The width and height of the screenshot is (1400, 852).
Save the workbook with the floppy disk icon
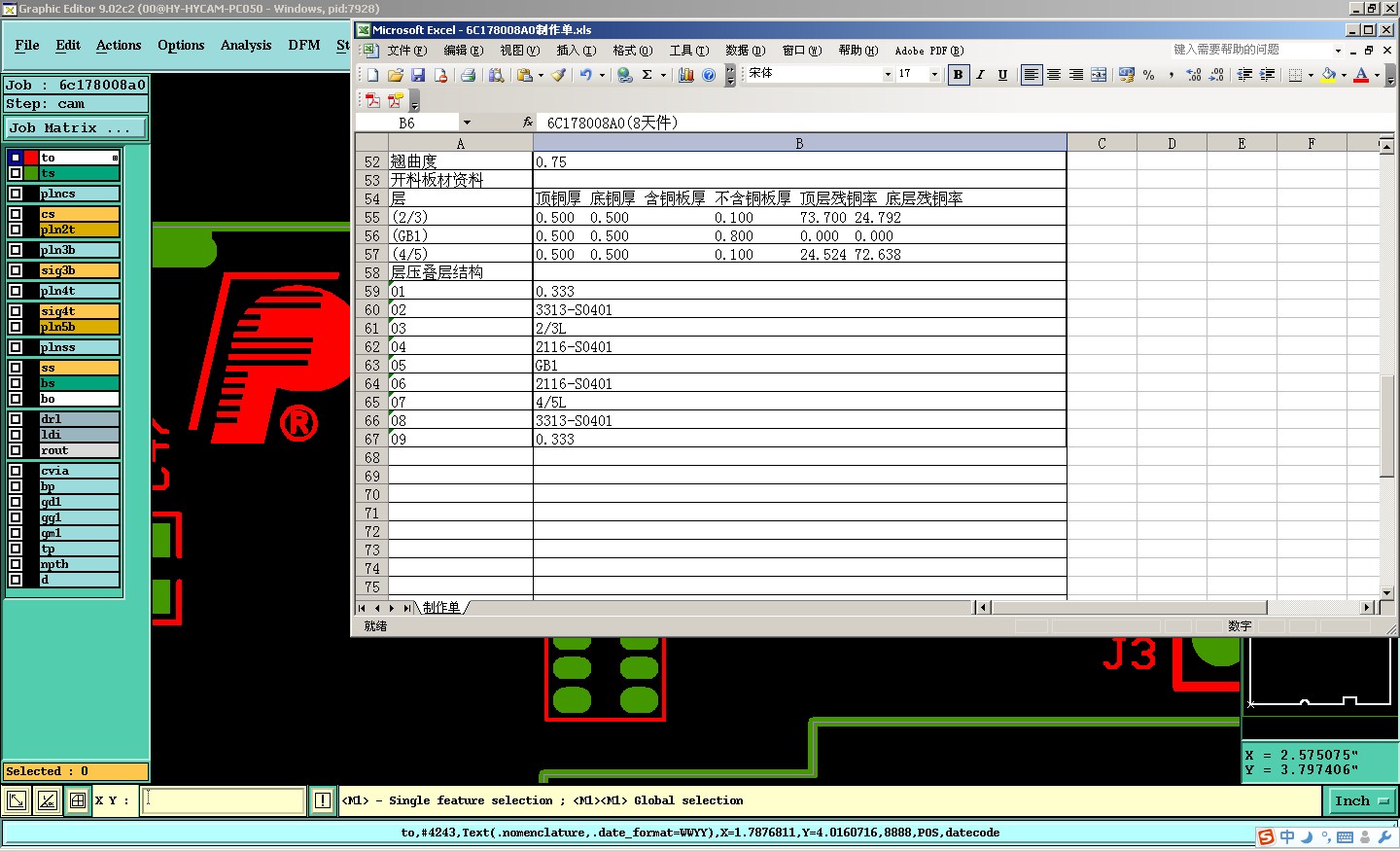tap(418, 75)
